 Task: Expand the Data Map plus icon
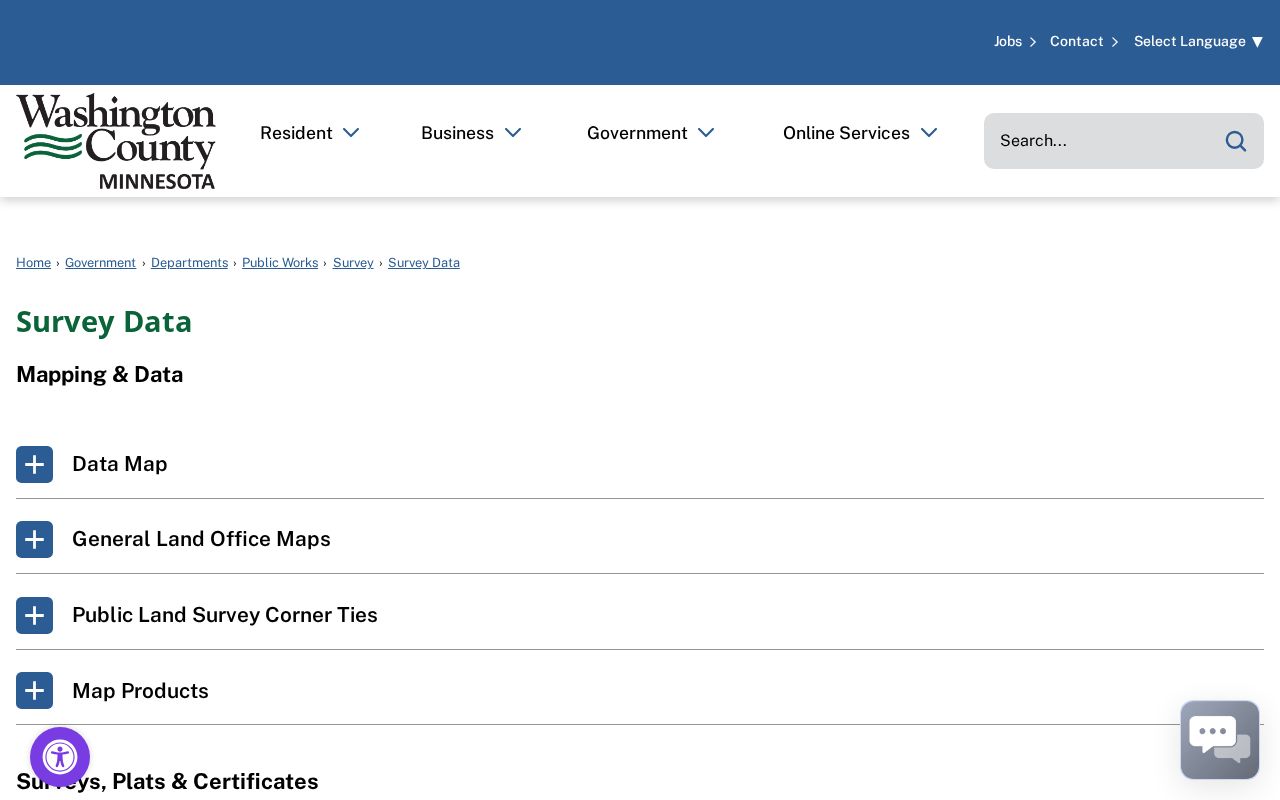point(34,464)
